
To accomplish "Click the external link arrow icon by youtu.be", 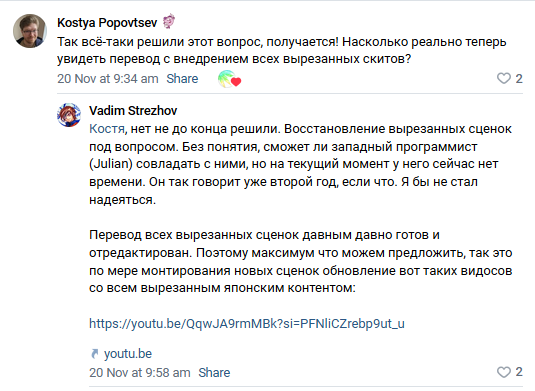I will 95,354.
